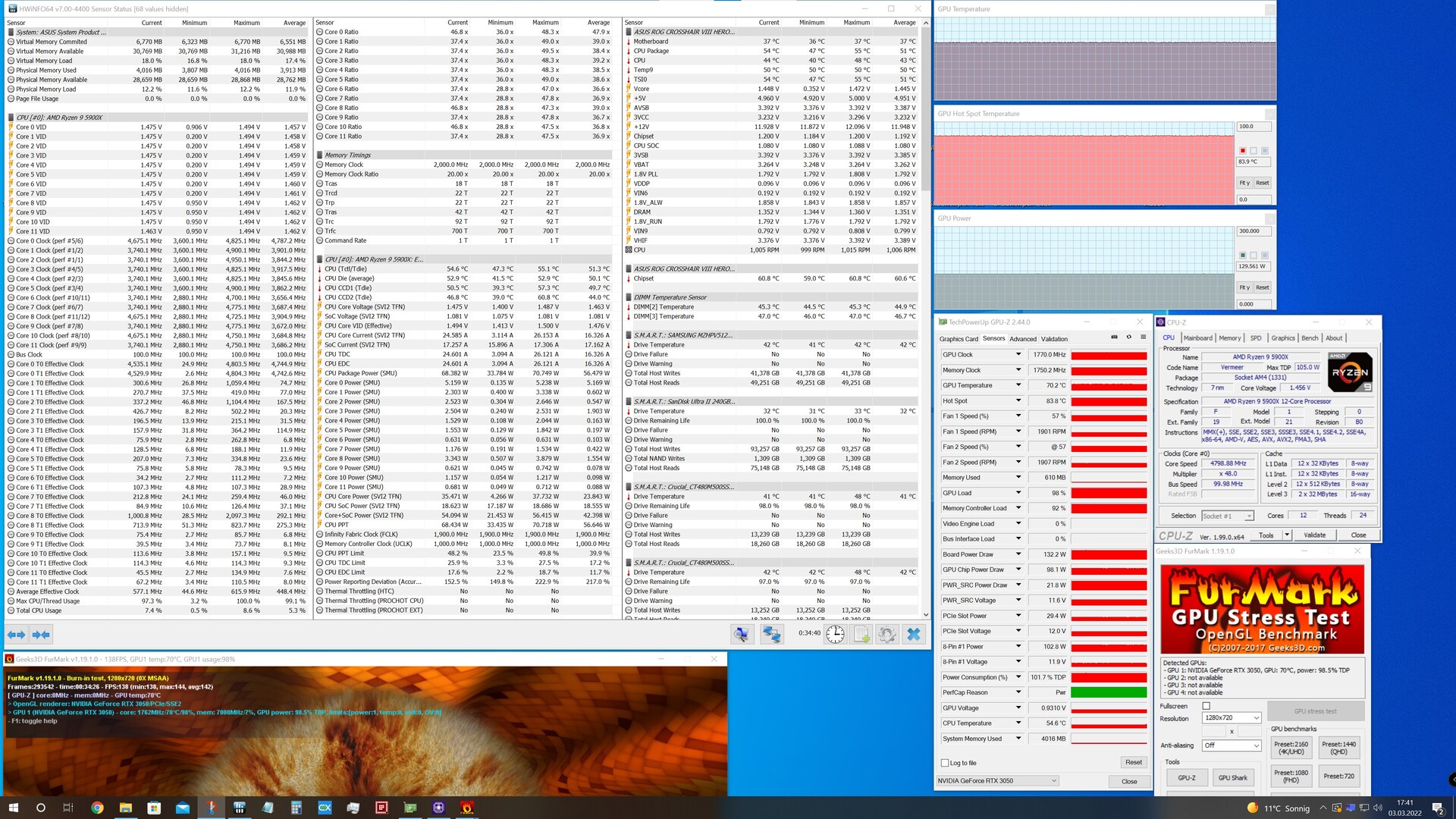Click the blue X close sensors icon
The image size is (1456, 819).
[914, 634]
